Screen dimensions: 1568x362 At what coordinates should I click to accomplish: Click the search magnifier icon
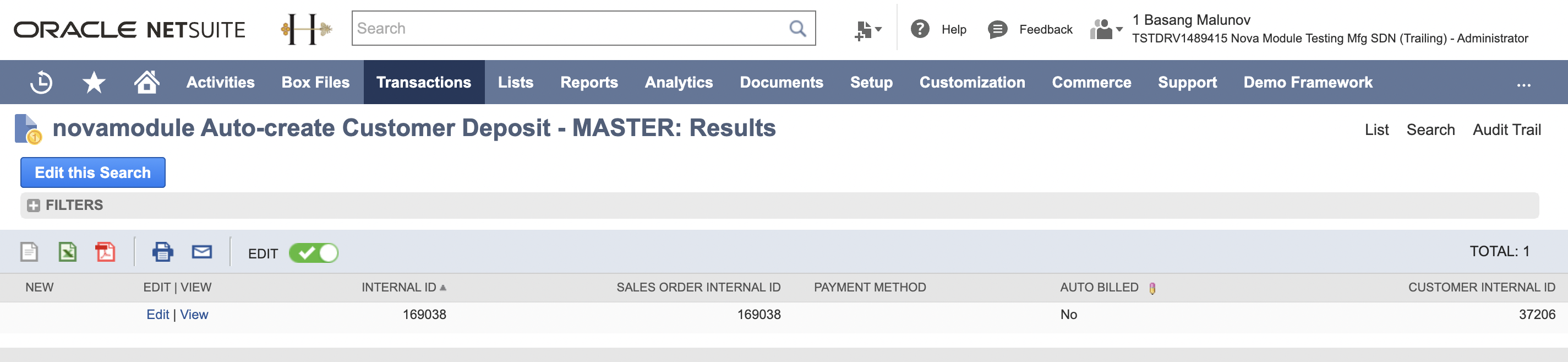pyautogui.click(x=797, y=28)
